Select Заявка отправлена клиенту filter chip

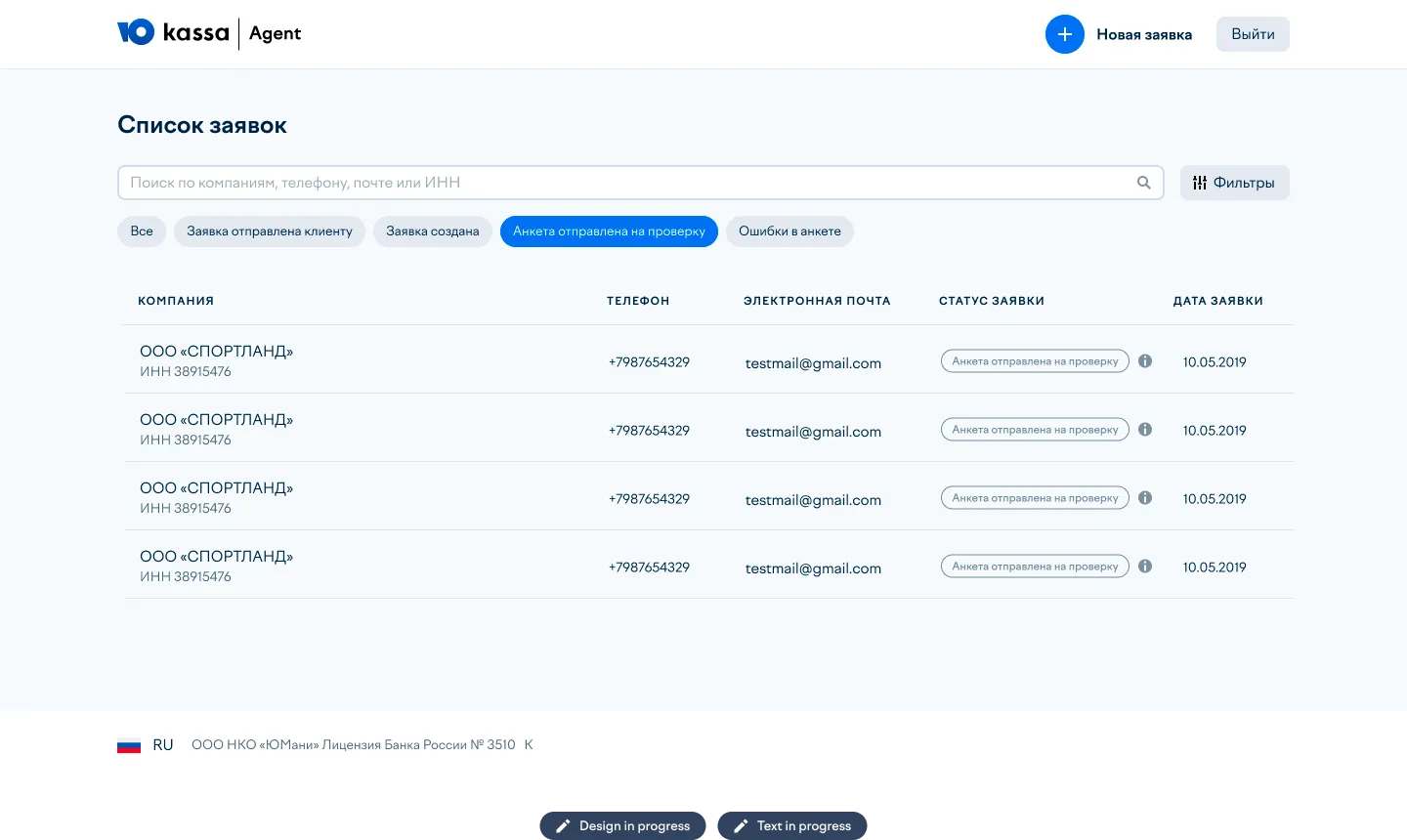[x=270, y=231]
